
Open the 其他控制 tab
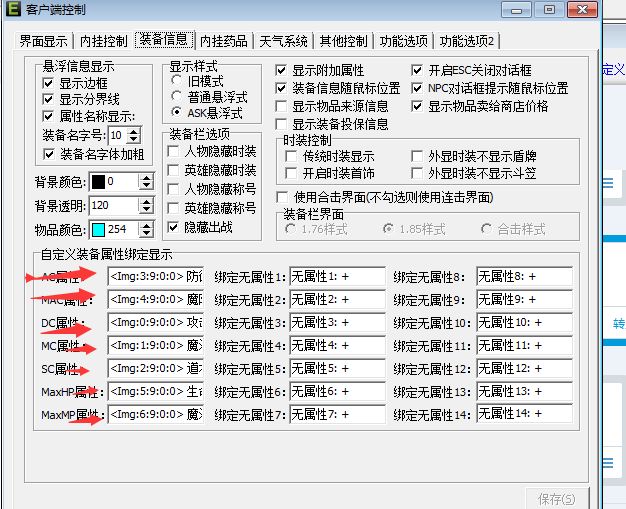tap(343, 41)
